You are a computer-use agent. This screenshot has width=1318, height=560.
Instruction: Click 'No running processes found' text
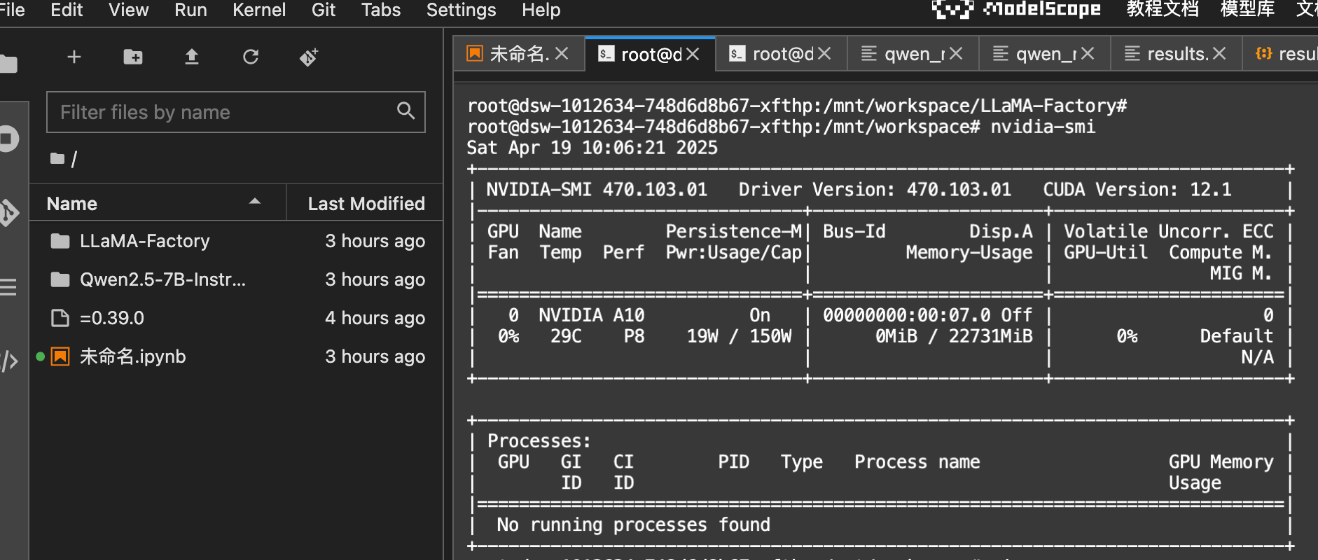[633, 525]
